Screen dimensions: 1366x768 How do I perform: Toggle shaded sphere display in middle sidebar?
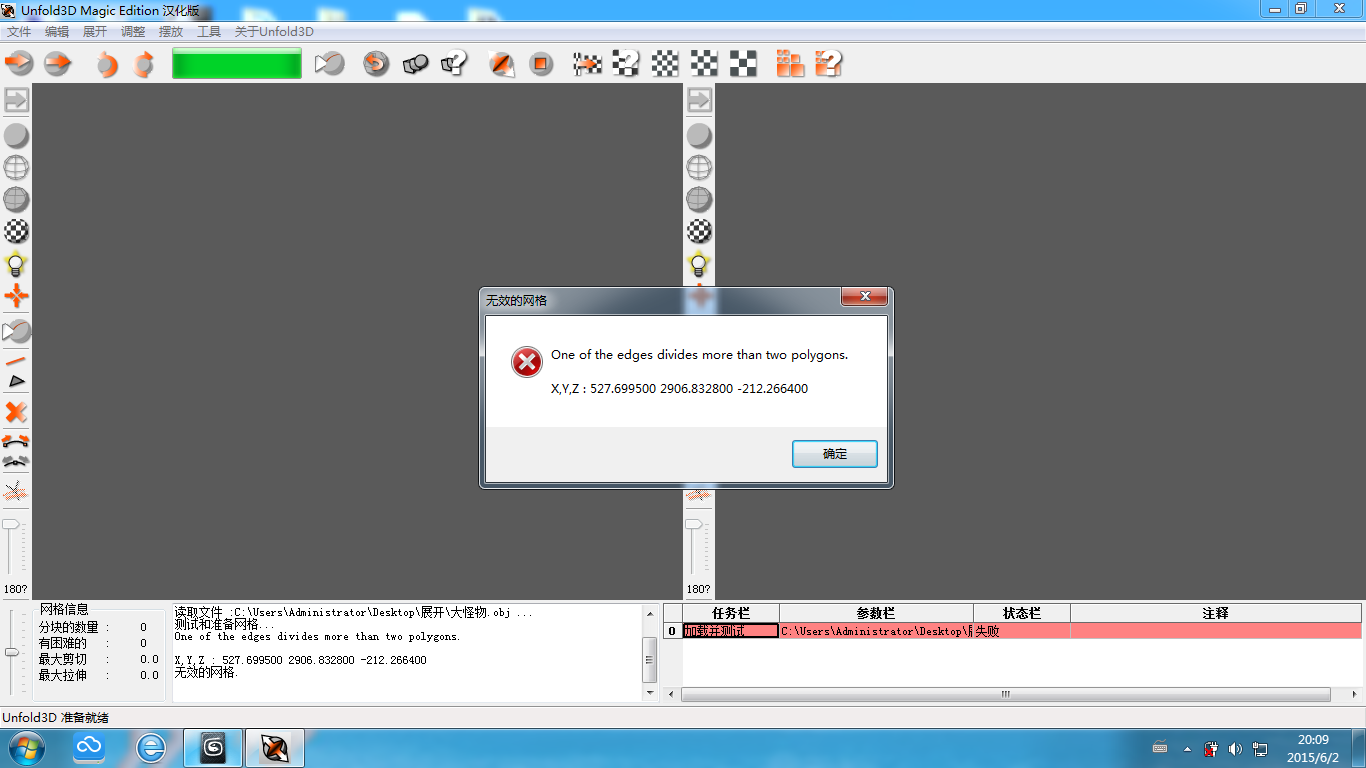pos(699,136)
